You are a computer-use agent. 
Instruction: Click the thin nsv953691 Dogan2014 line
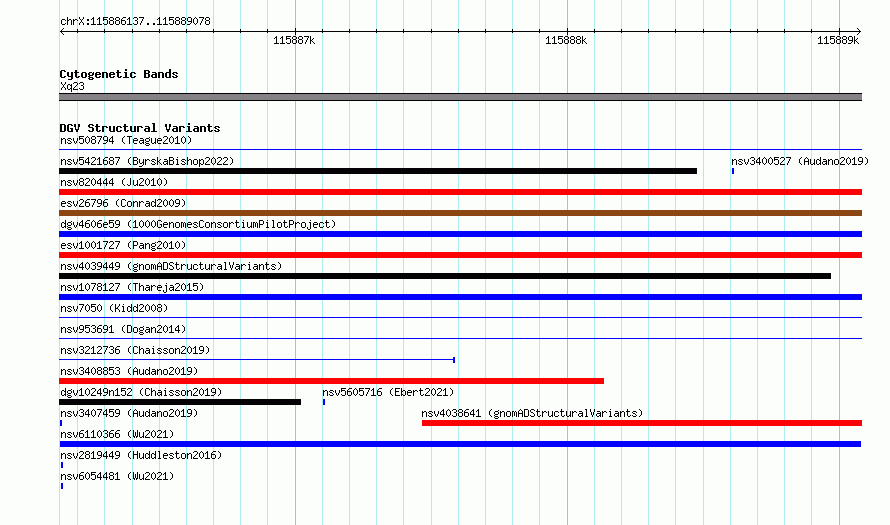coord(460,339)
